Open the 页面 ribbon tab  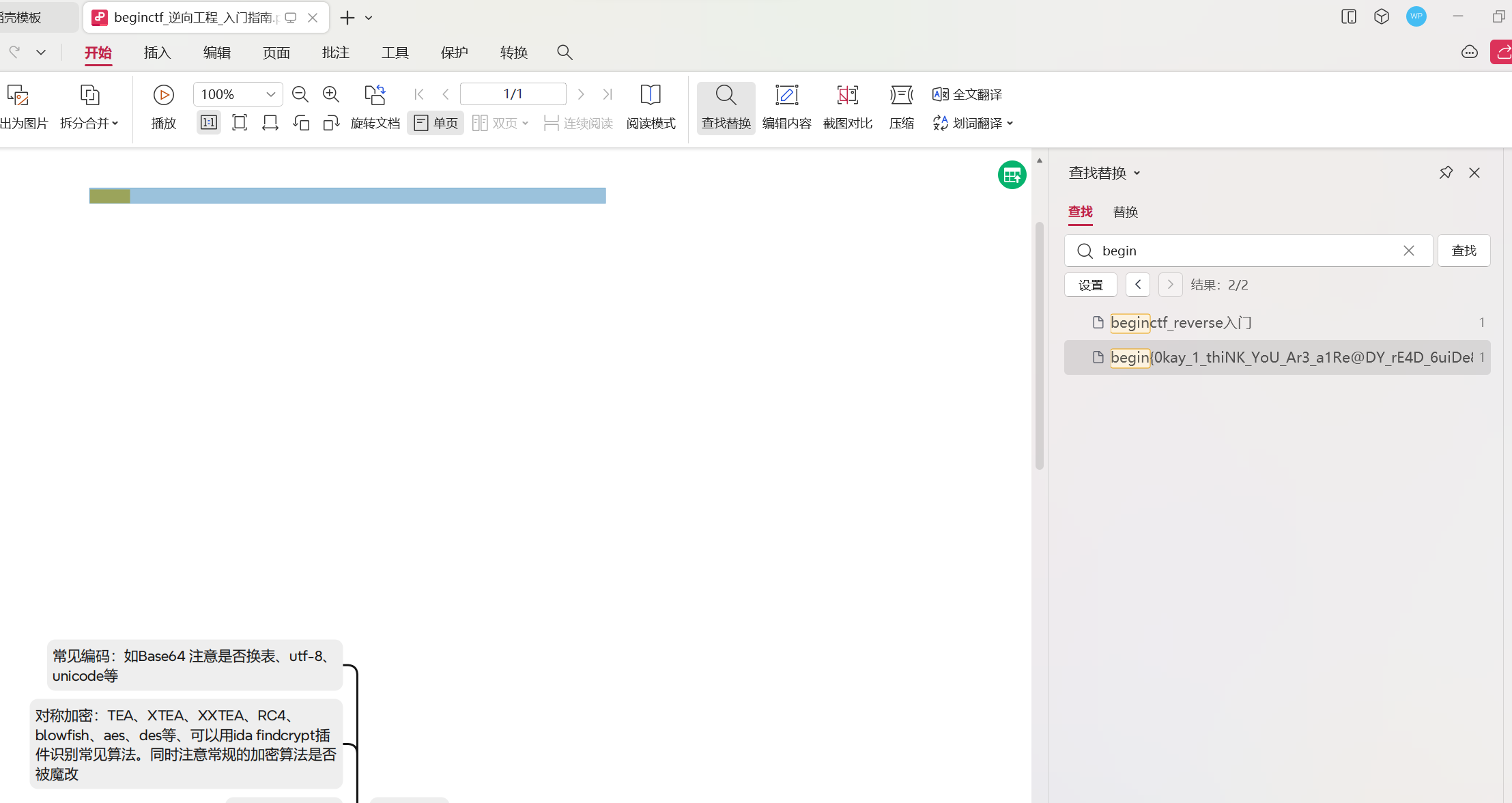coord(276,53)
